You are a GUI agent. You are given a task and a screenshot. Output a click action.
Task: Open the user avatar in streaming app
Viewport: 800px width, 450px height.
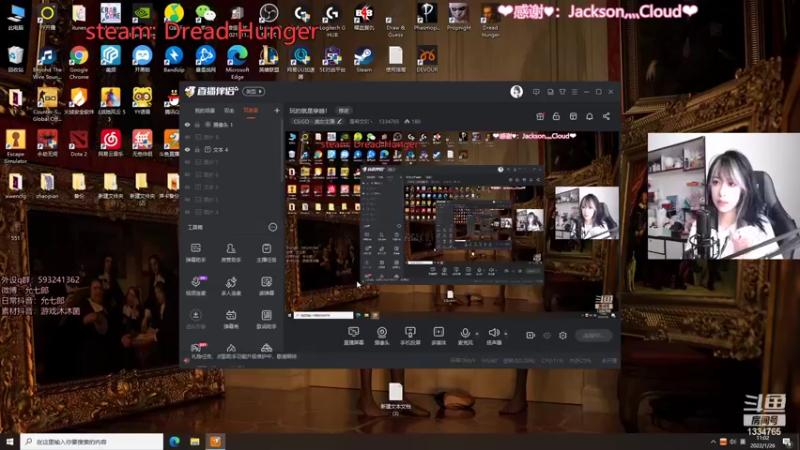pos(516,92)
